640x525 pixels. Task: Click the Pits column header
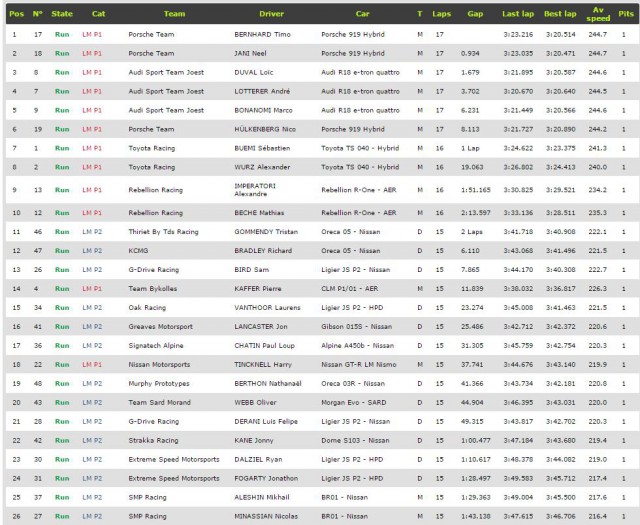pyautogui.click(x=626, y=13)
